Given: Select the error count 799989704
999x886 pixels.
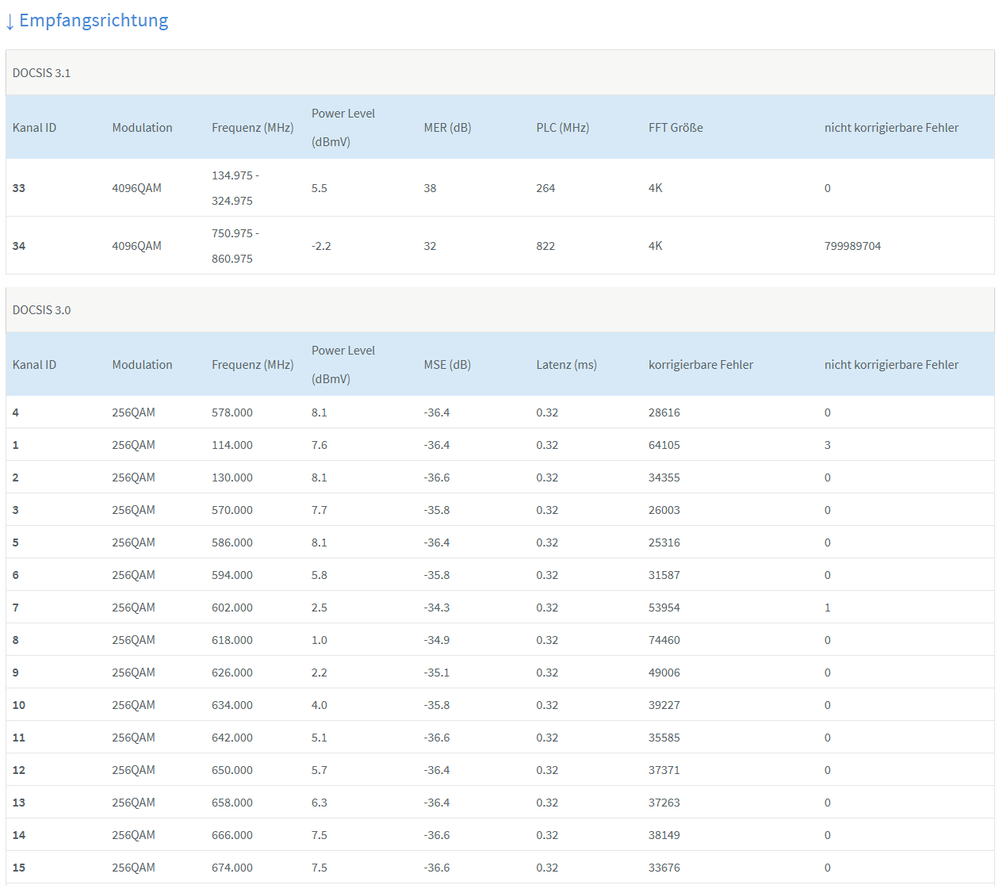Looking at the screenshot, I should [x=852, y=246].
